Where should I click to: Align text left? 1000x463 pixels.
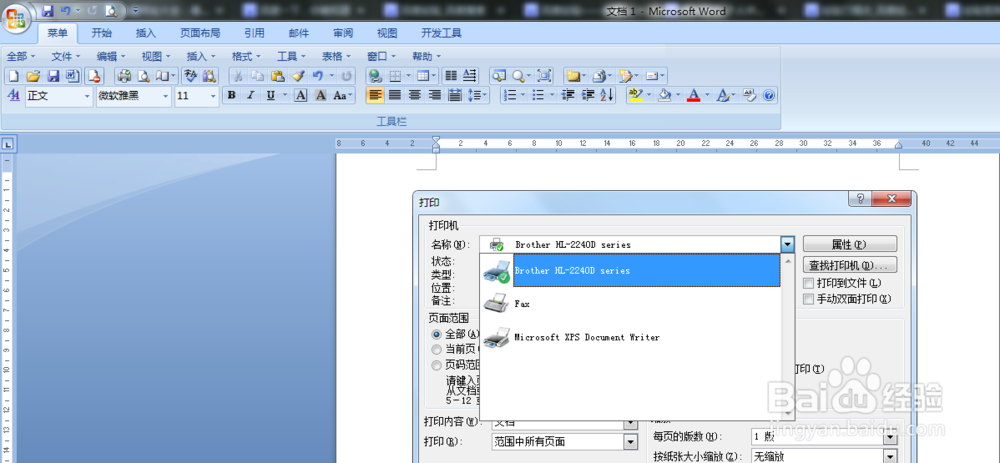(x=376, y=96)
